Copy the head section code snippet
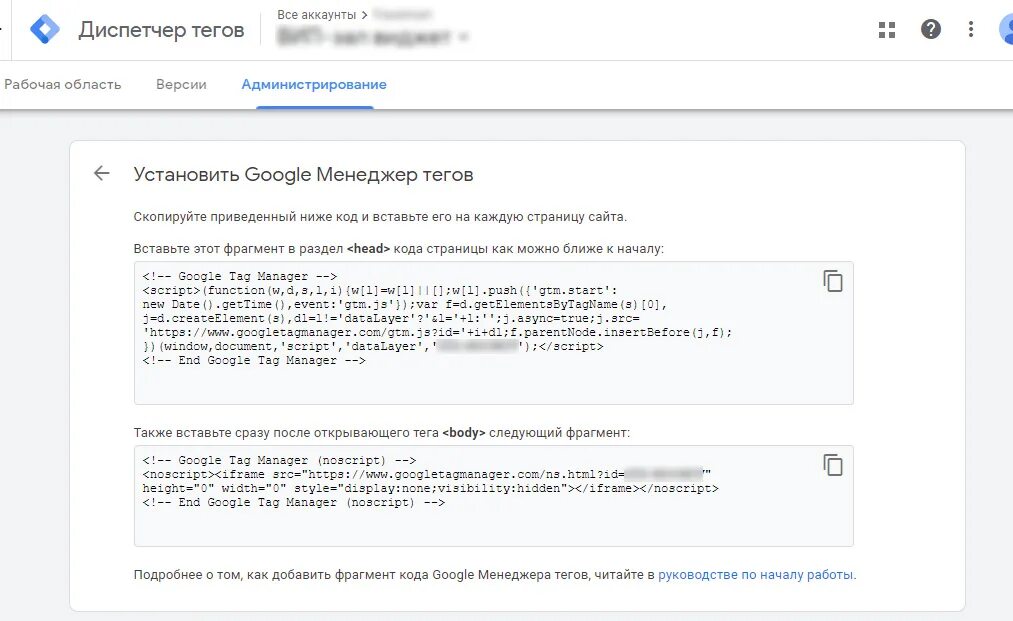 pos(832,281)
